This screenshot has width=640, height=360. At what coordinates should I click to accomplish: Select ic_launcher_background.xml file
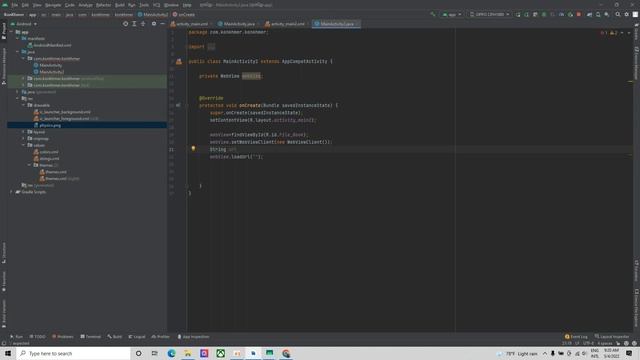click(x=62, y=112)
